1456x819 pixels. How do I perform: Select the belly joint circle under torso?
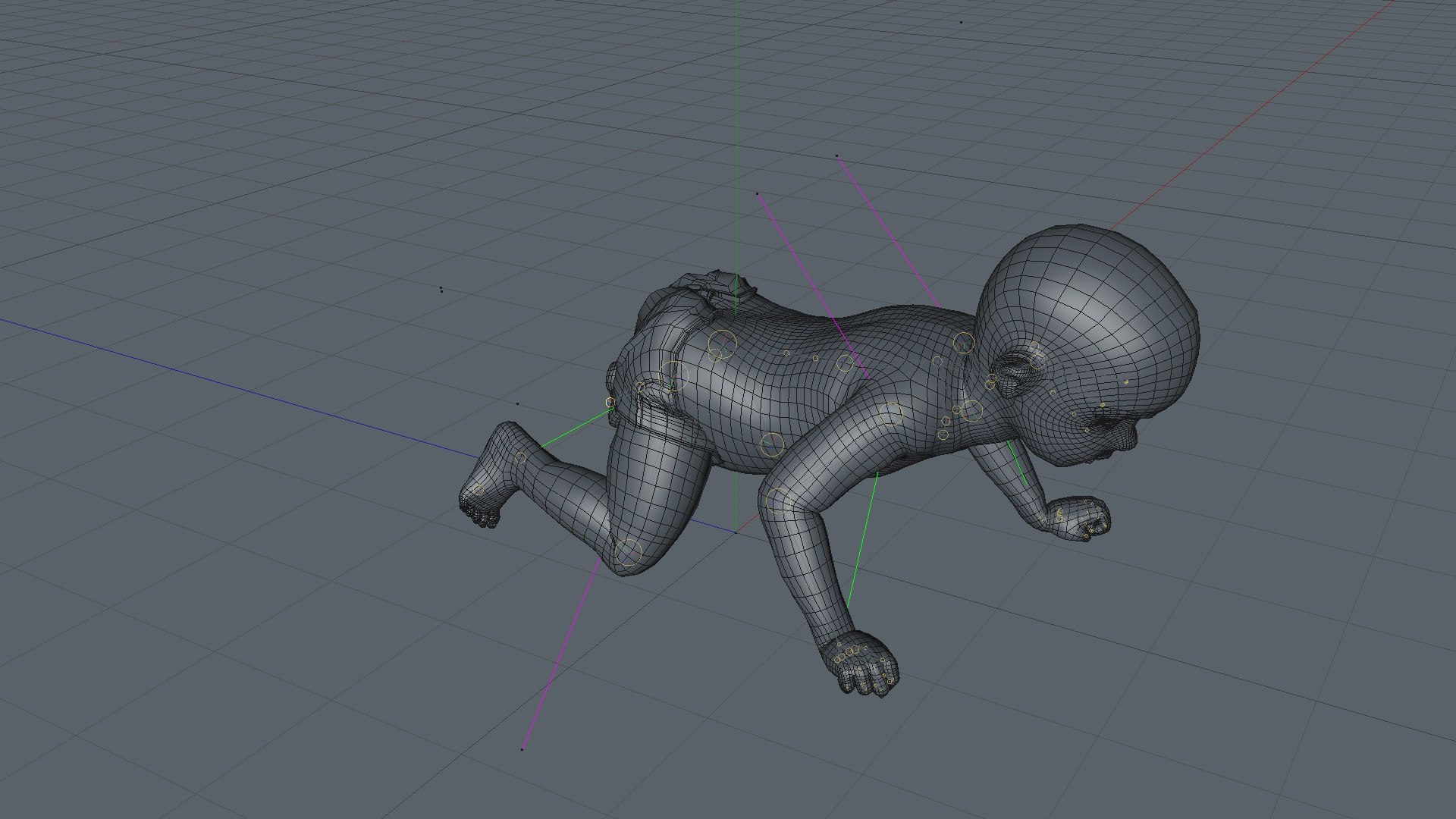(772, 444)
